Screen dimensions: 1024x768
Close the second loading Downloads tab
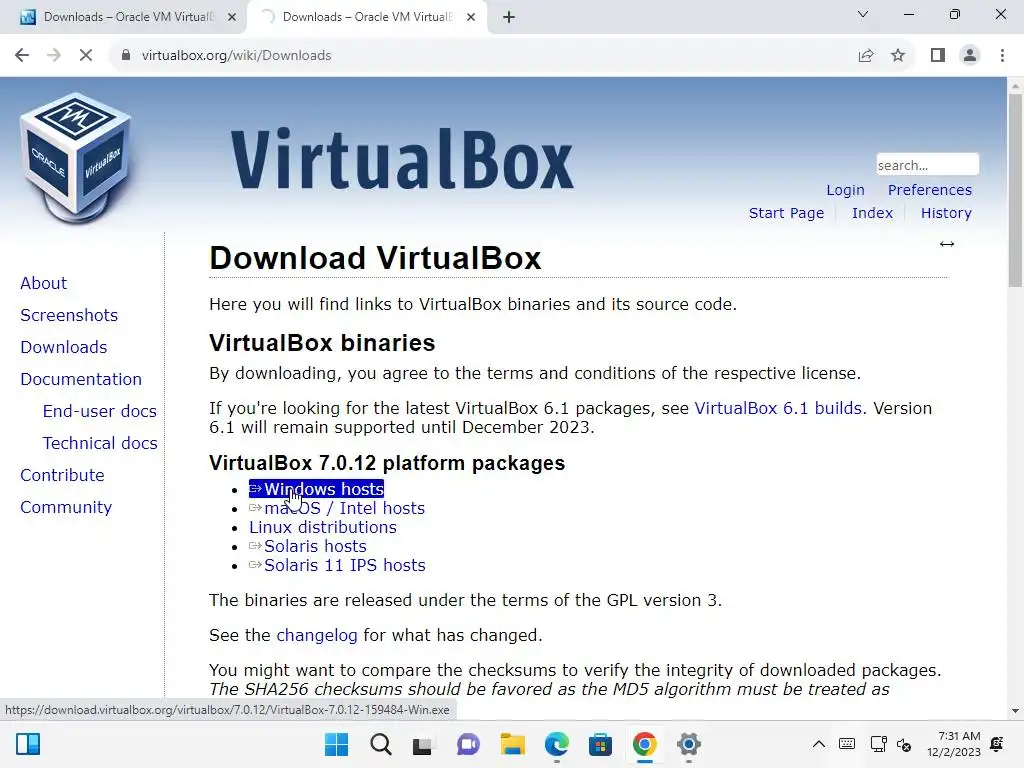tap(471, 17)
